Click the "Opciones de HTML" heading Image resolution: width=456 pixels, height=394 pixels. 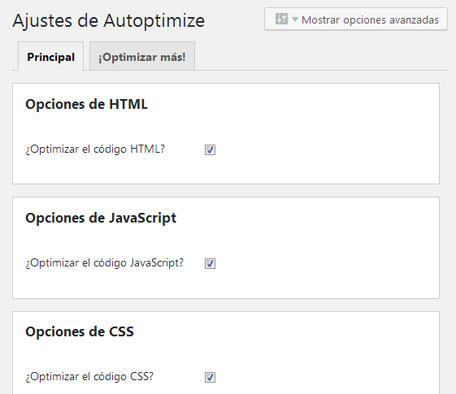tap(86, 104)
